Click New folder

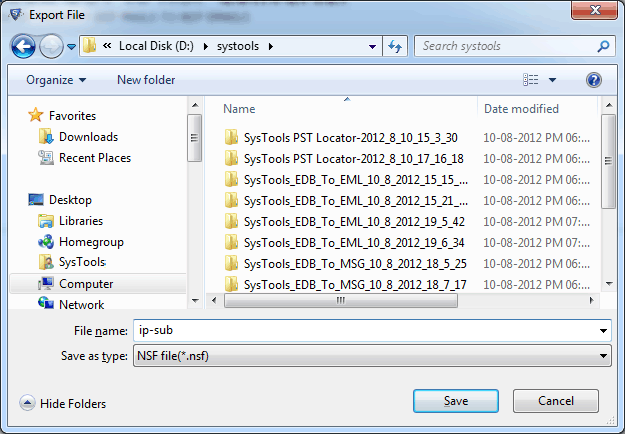146,80
